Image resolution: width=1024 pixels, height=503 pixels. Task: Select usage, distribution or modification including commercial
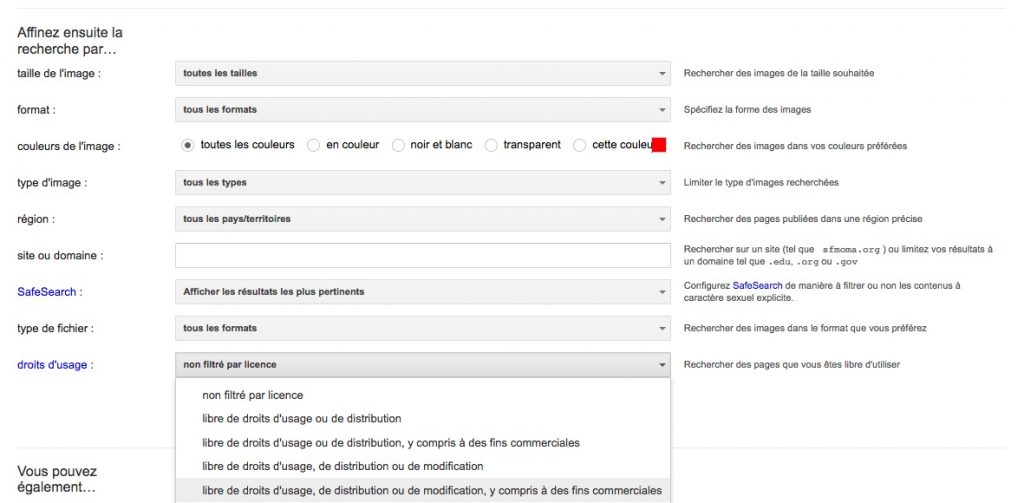pyautogui.click(x=431, y=491)
